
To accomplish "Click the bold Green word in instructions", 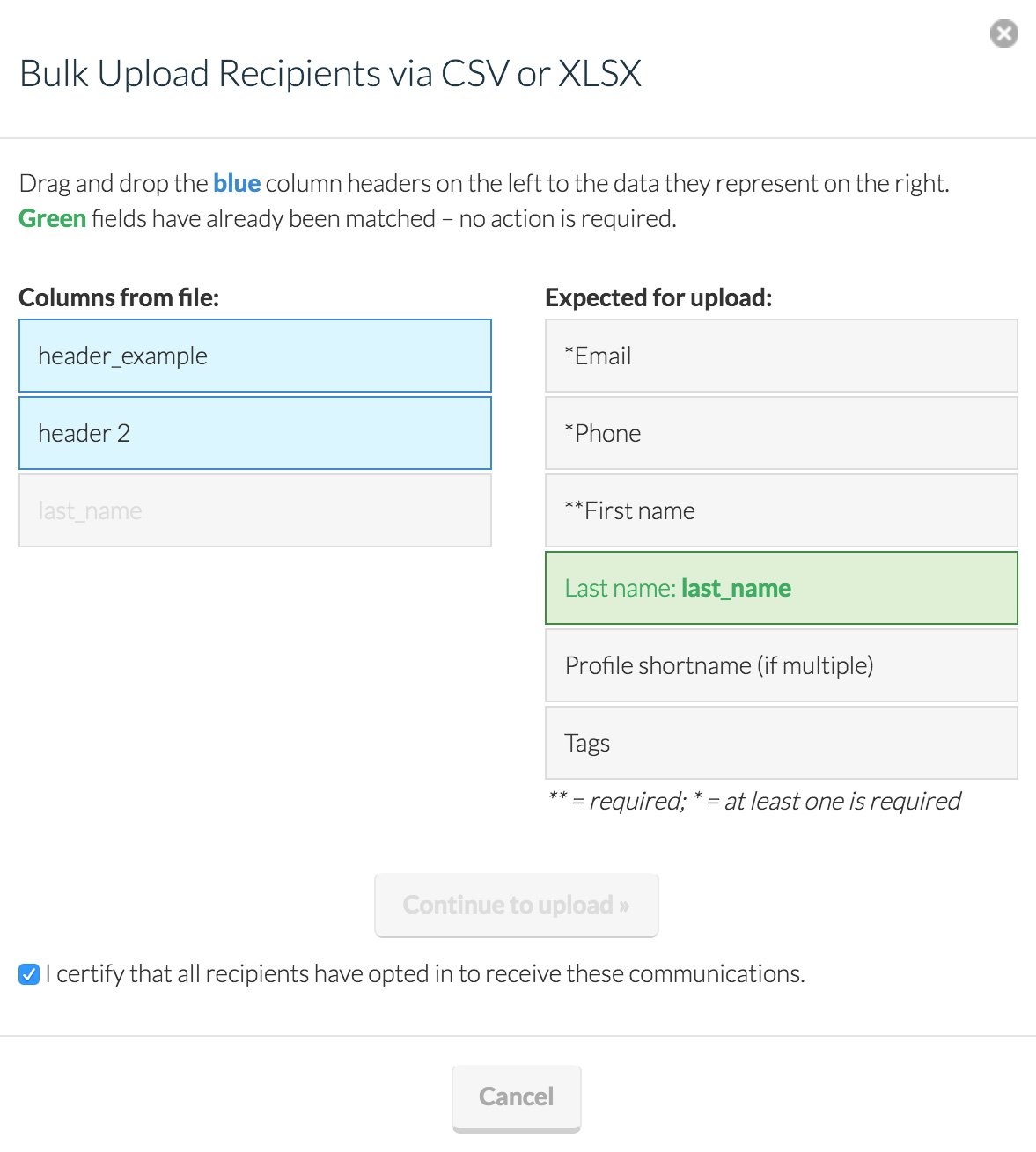I will point(52,218).
